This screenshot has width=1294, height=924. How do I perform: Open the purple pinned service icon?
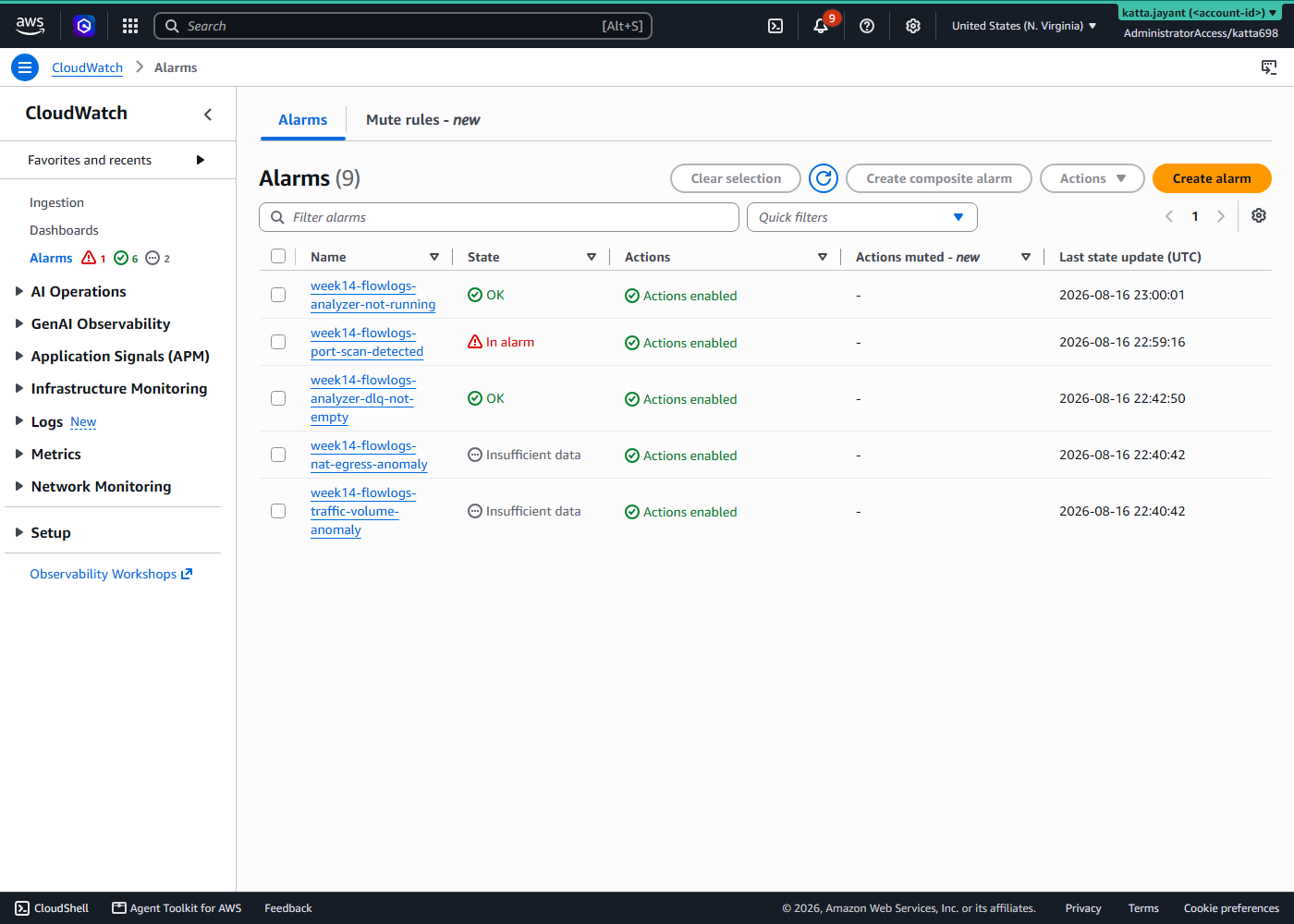click(84, 26)
